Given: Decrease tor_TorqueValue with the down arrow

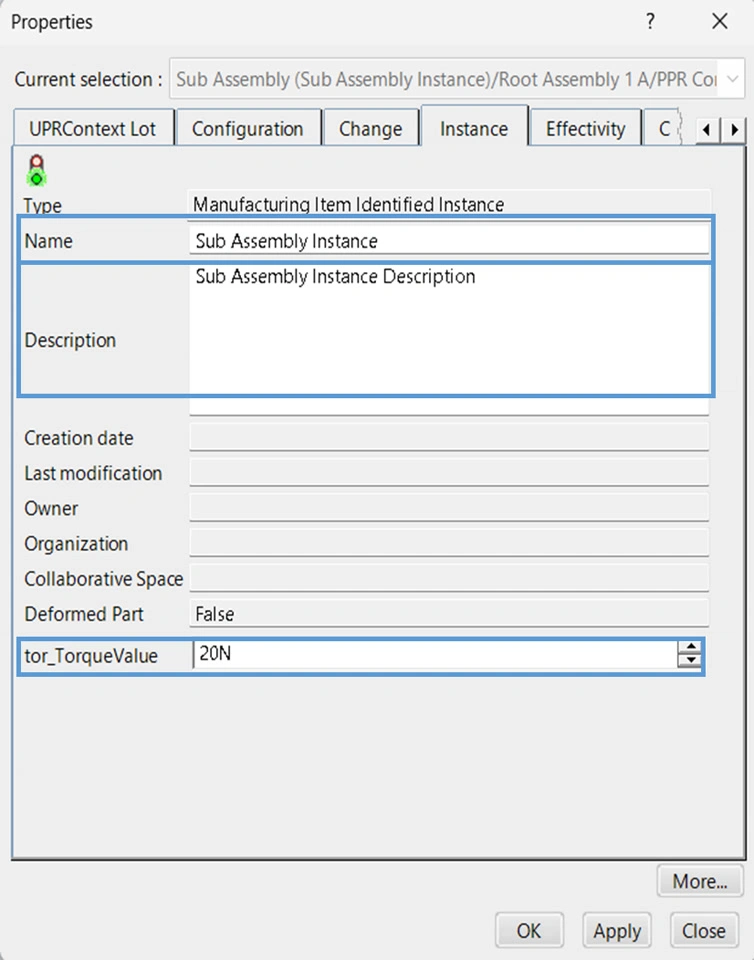Looking at the screenshot, I should 689,662.
